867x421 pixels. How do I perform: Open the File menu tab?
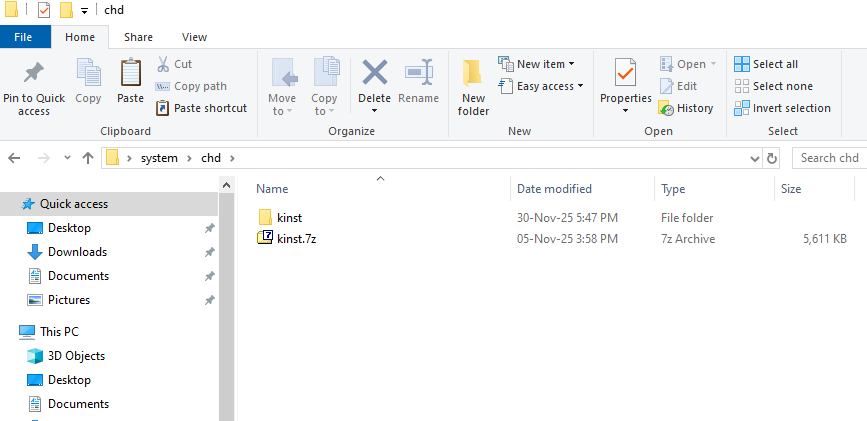24,37
